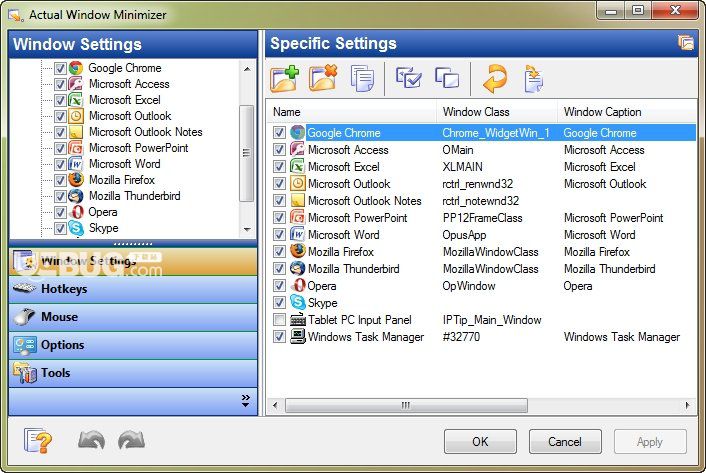Click the Tablet PC Input Panel keyboard icon
This screenshot has height=473, width=706.
[x=297, y=320]
